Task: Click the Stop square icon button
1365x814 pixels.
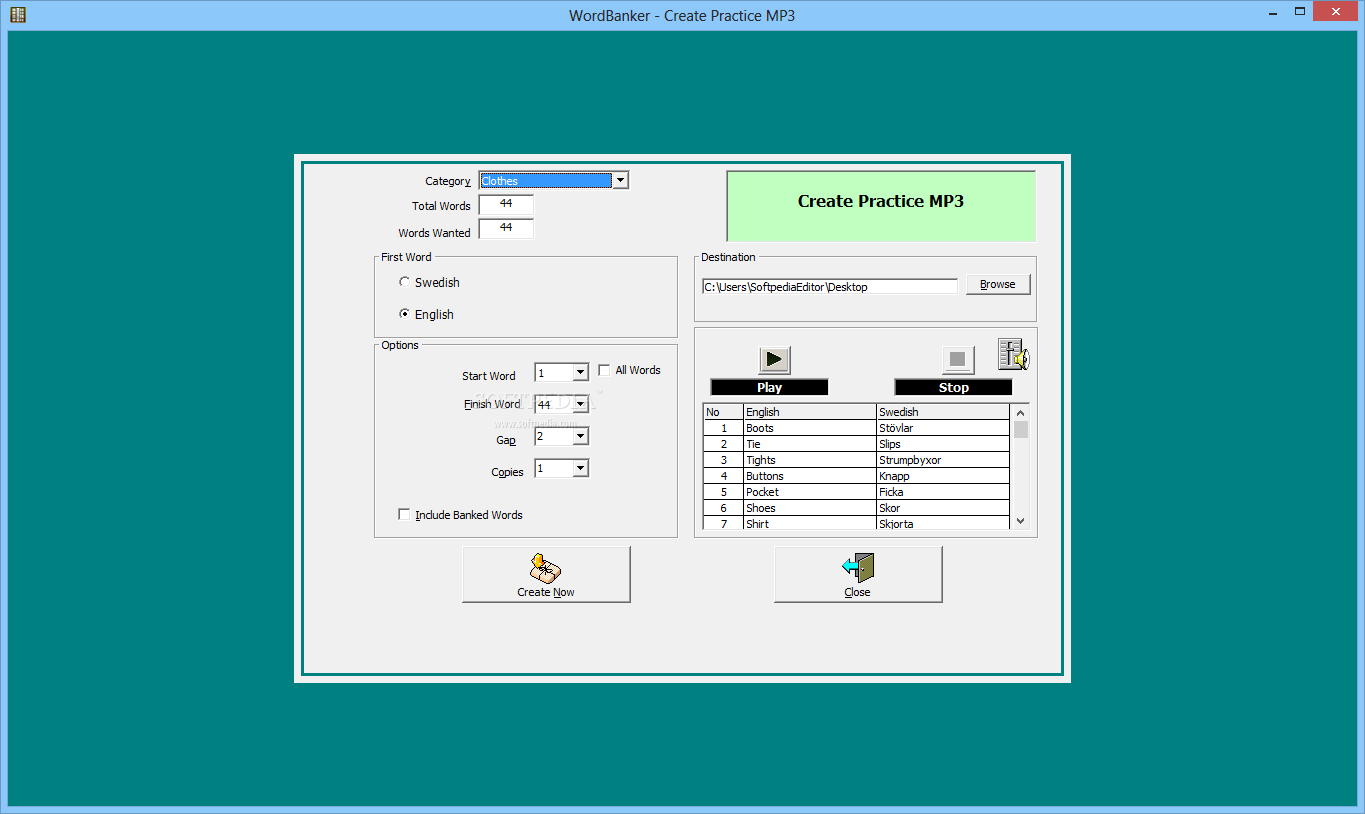Action: (958, 360)
